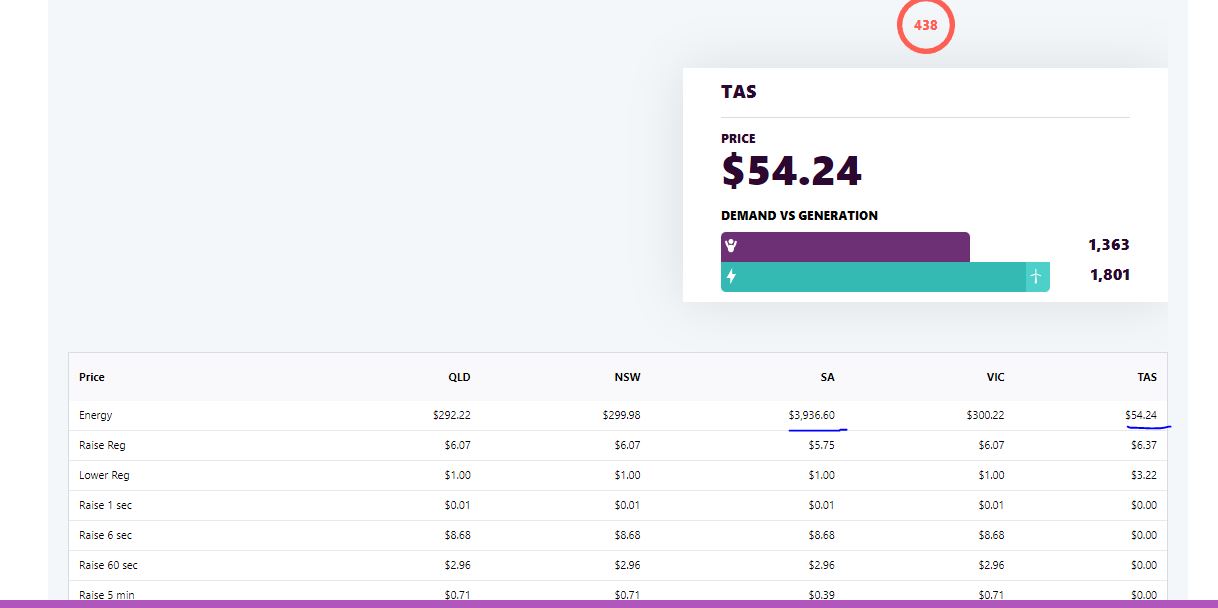Click QLD Raise 6 sec value $8.68

pyautogui.click(x=458, y=535)
